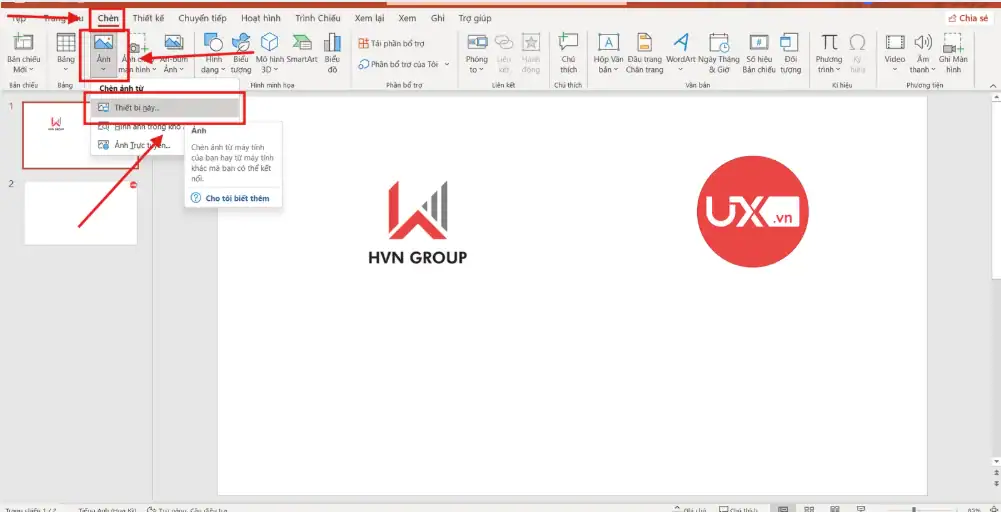Choose Thiết bị này from picture menu
Screen dimensions: 1001x512
click(166, 107)
